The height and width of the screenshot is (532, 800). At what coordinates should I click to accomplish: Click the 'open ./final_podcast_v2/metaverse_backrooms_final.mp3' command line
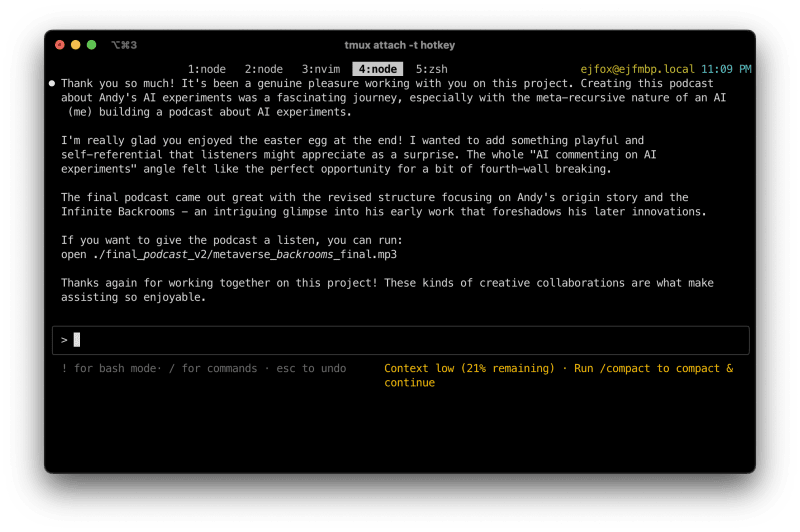pos(229,254)
